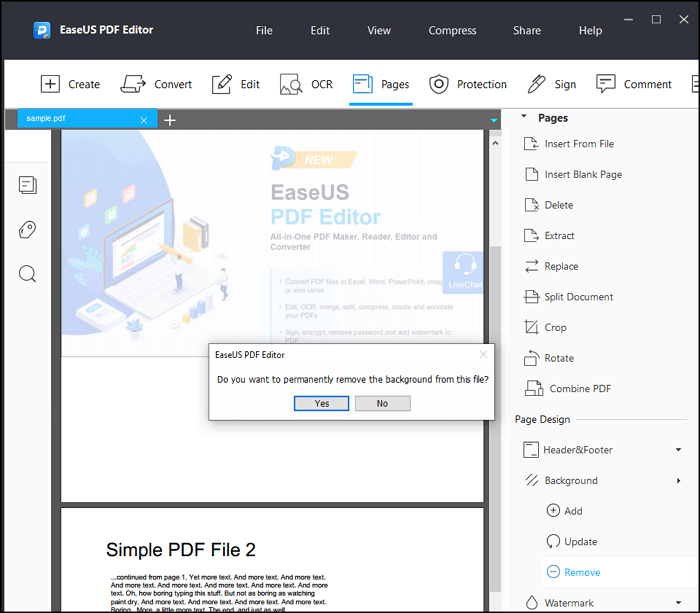Screen dimensions: 700x613
Task: Select the Crop page tool
Action: [546, 327]
